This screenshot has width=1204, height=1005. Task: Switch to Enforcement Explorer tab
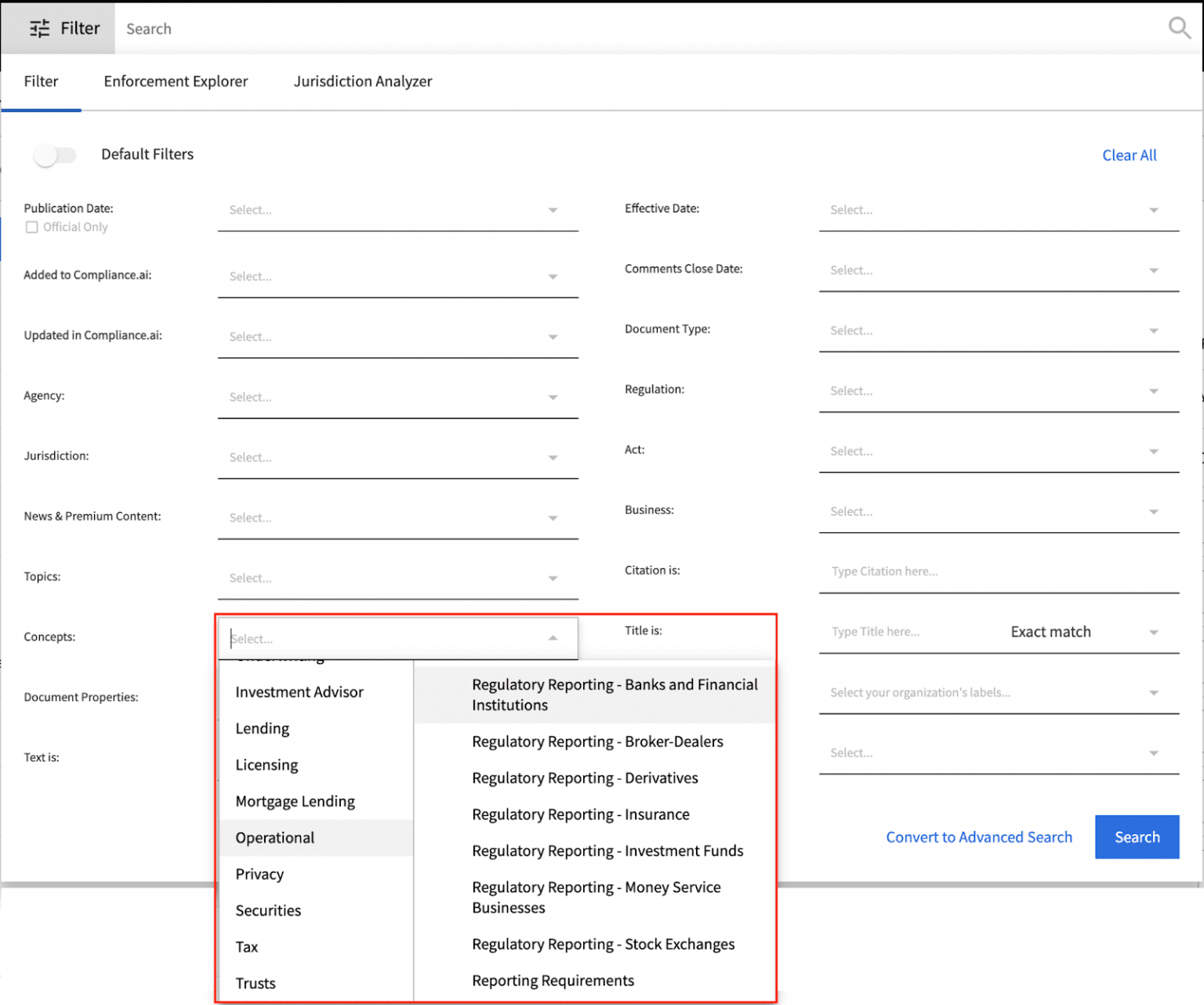coord(176,82)
